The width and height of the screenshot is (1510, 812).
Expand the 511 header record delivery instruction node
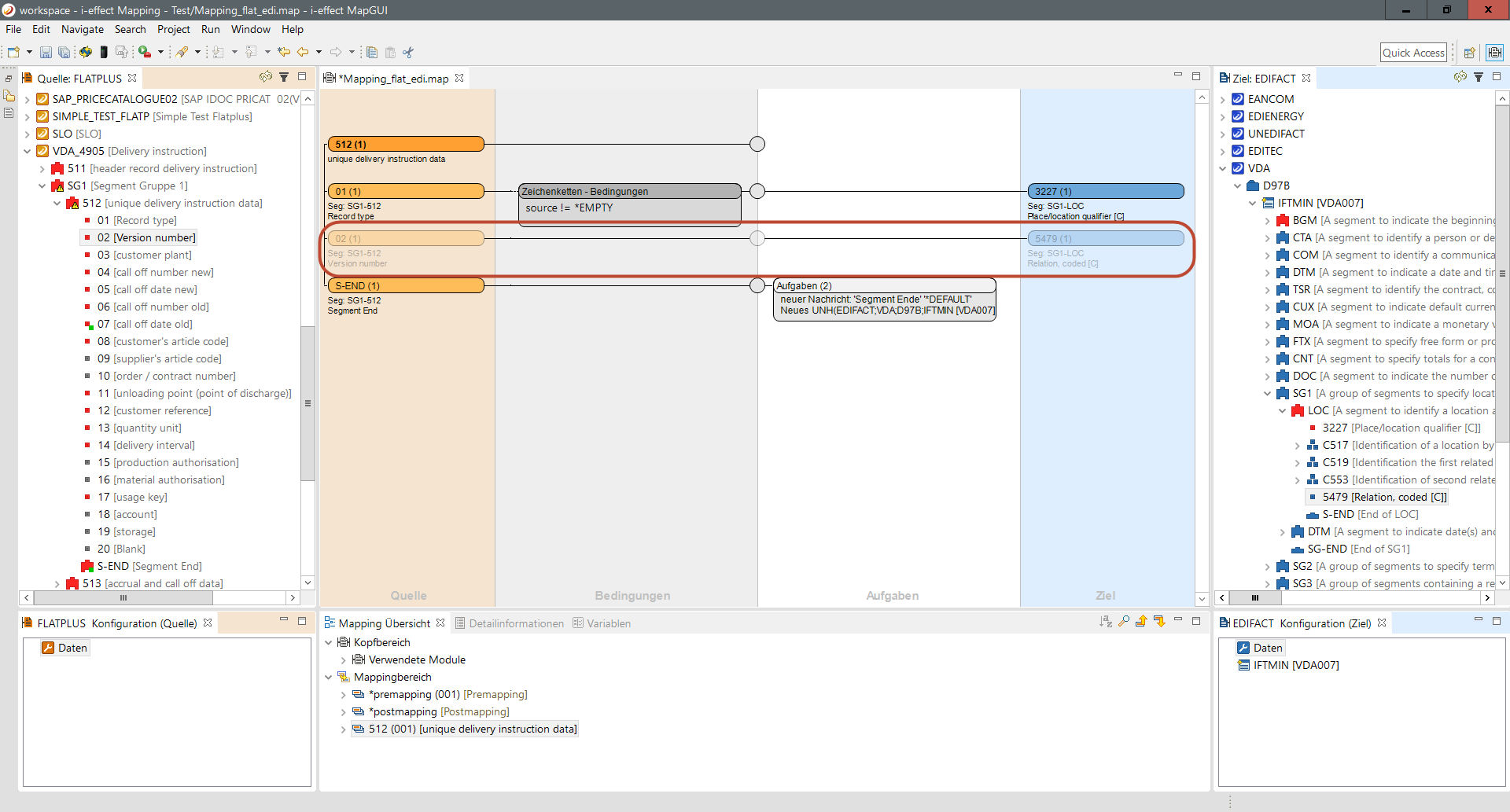click(42, 168)
